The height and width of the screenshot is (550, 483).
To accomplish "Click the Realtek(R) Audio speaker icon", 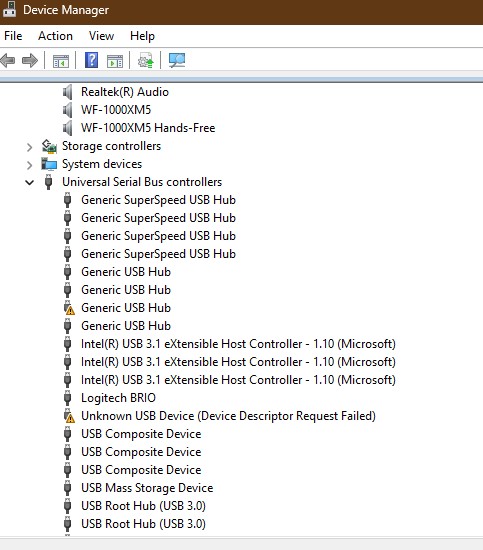I will coord(68,92).
